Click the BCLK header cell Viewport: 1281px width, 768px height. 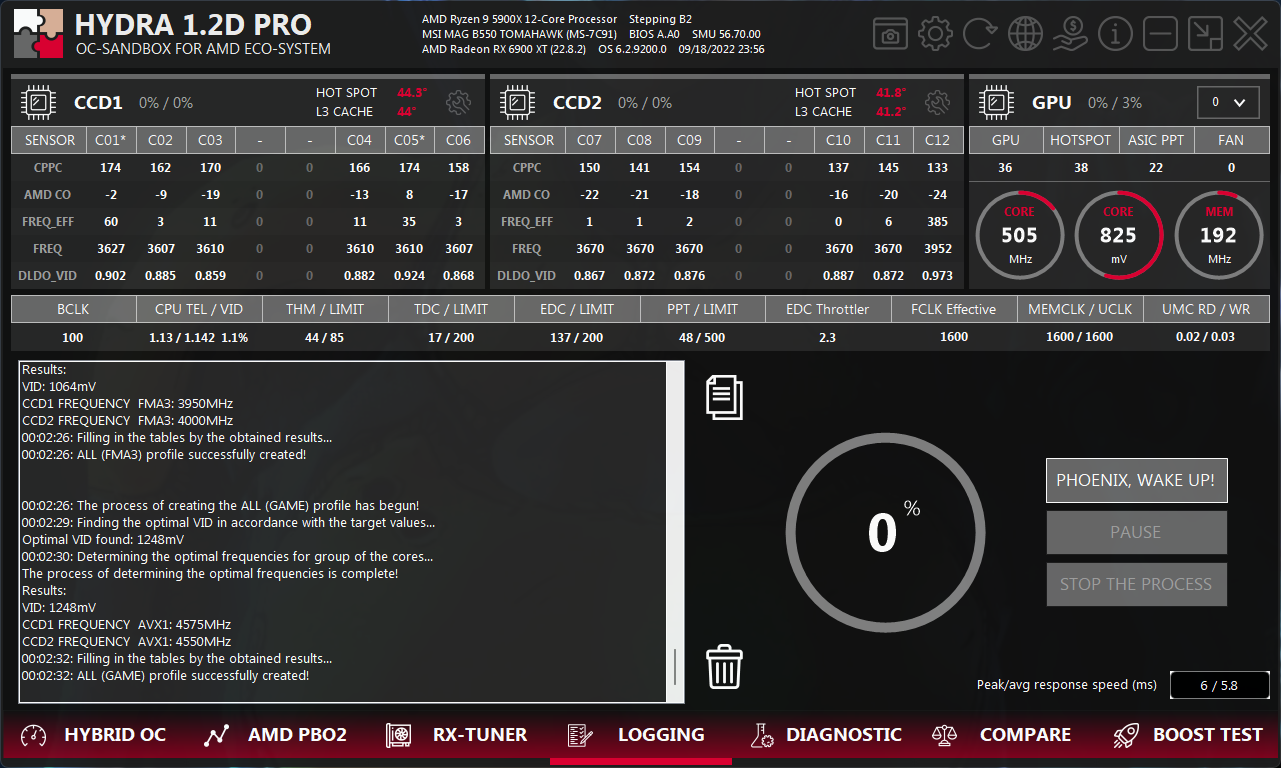pyautogui.click(x=73, y=309)
